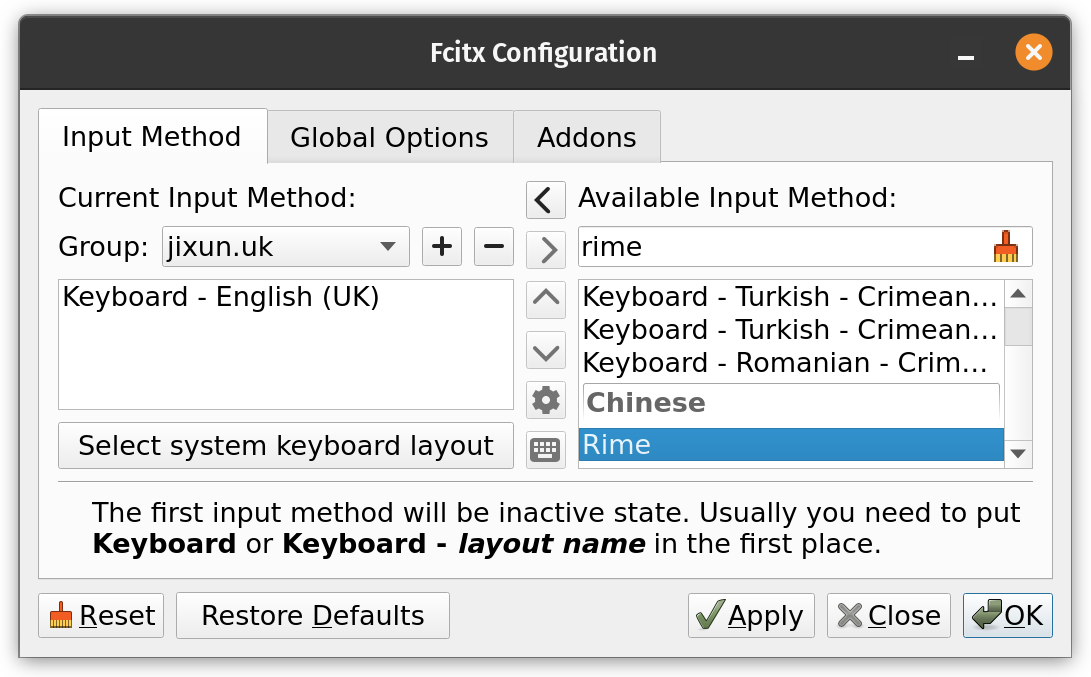Click the right arrow to remove input method
The width and height of the screenshot is (1091, 677).
[545, 249]
